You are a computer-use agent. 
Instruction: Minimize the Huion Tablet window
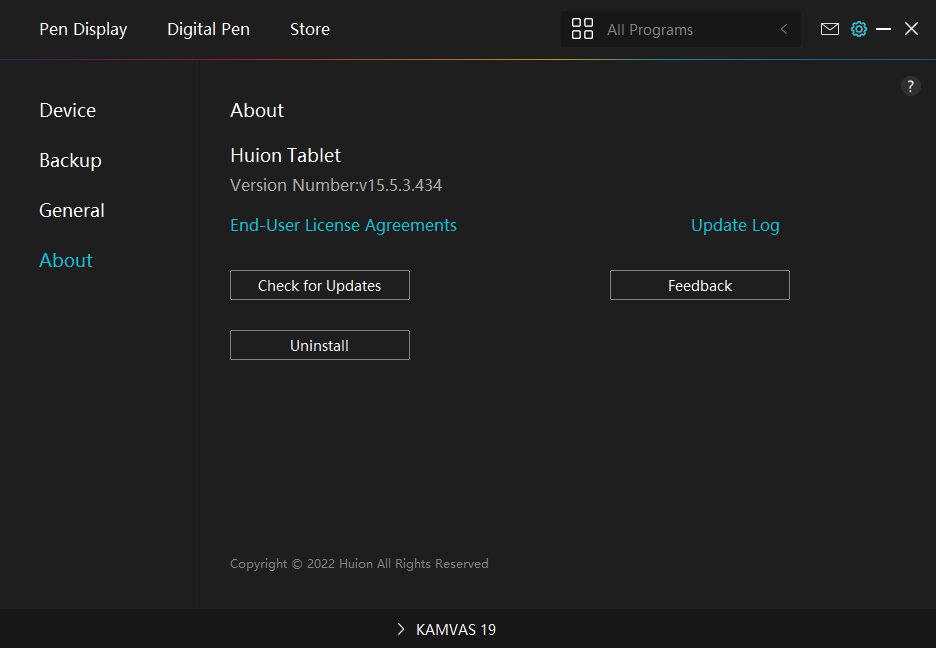click(x=883, y=29)
